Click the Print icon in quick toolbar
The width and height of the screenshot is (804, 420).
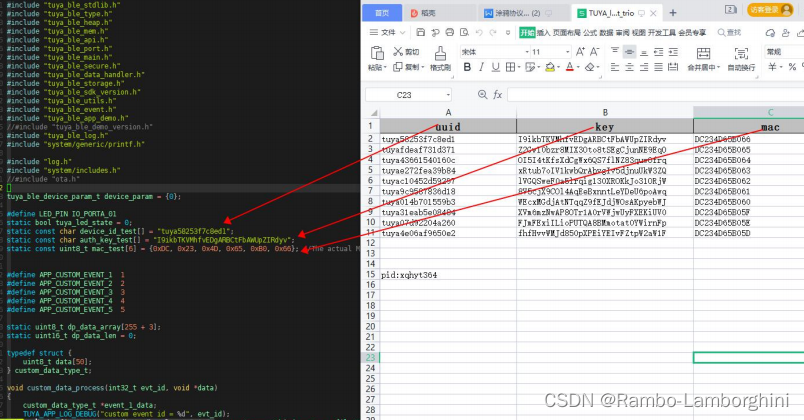tap(450, 32)
